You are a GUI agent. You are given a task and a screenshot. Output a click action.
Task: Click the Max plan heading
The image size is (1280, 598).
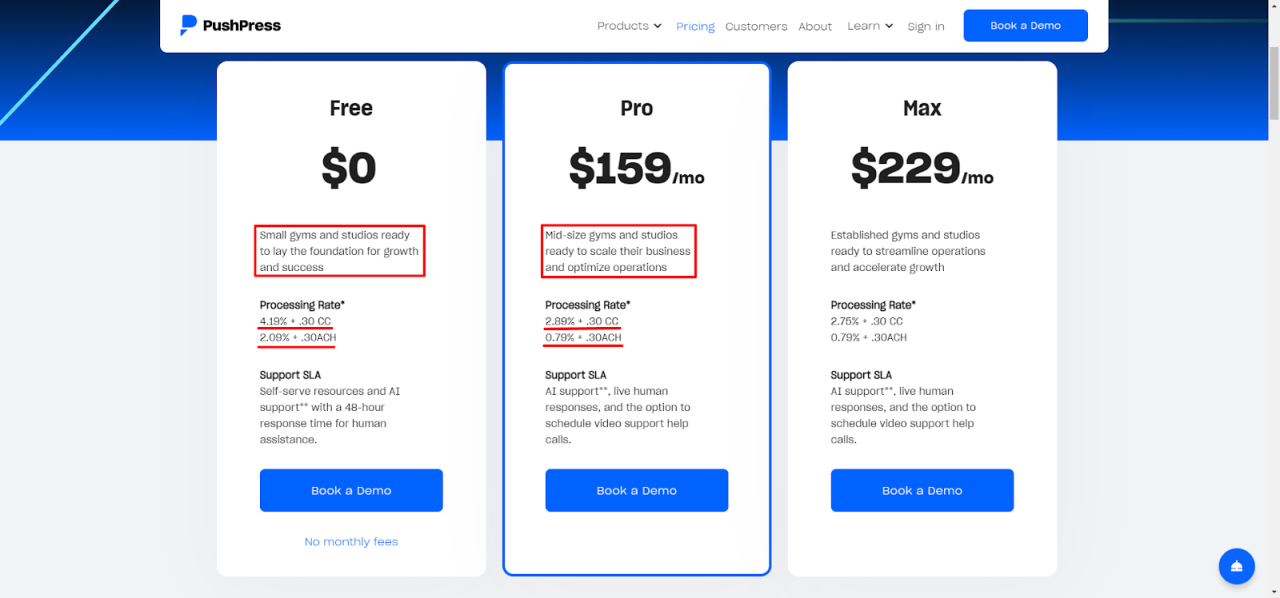tap(922, 108)
